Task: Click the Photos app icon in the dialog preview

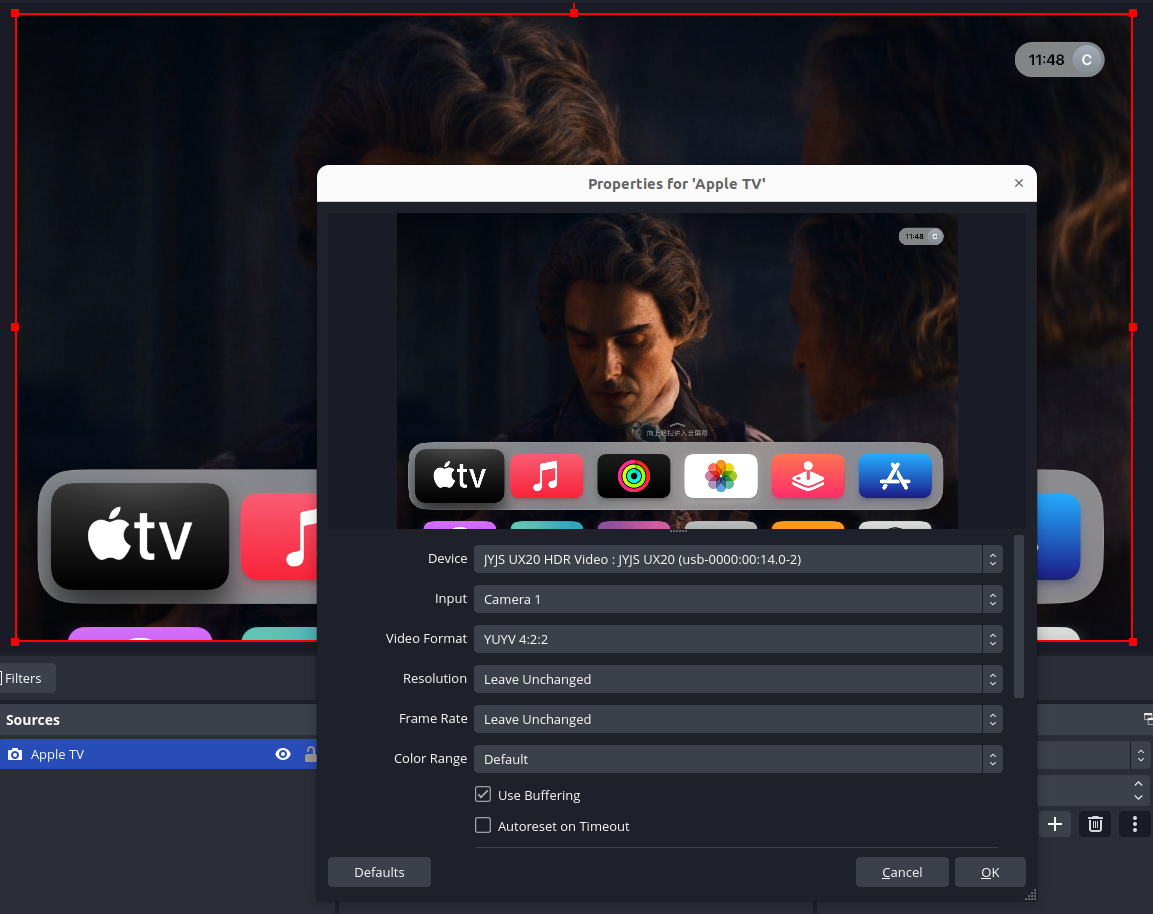Action: point(720,476)
